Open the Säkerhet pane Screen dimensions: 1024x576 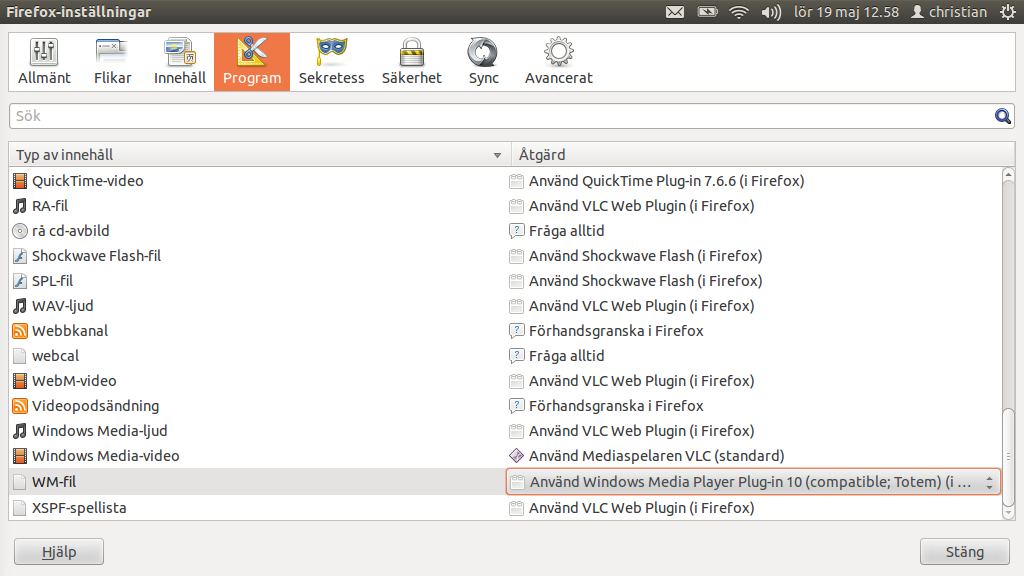[411, 61]
